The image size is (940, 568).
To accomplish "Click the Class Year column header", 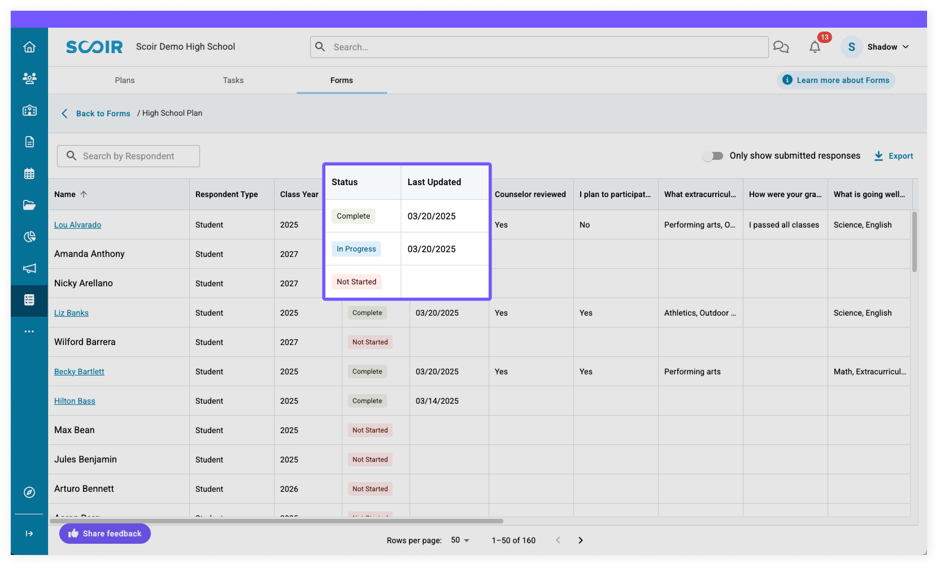I will coord(299,194).
